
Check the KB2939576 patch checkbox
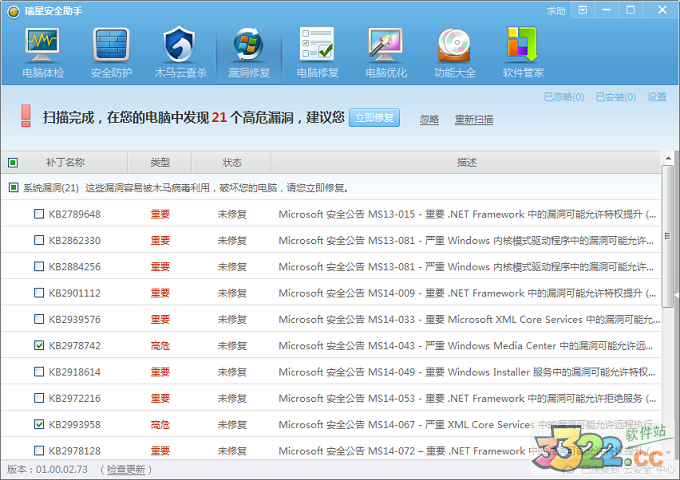click(39, 319)
